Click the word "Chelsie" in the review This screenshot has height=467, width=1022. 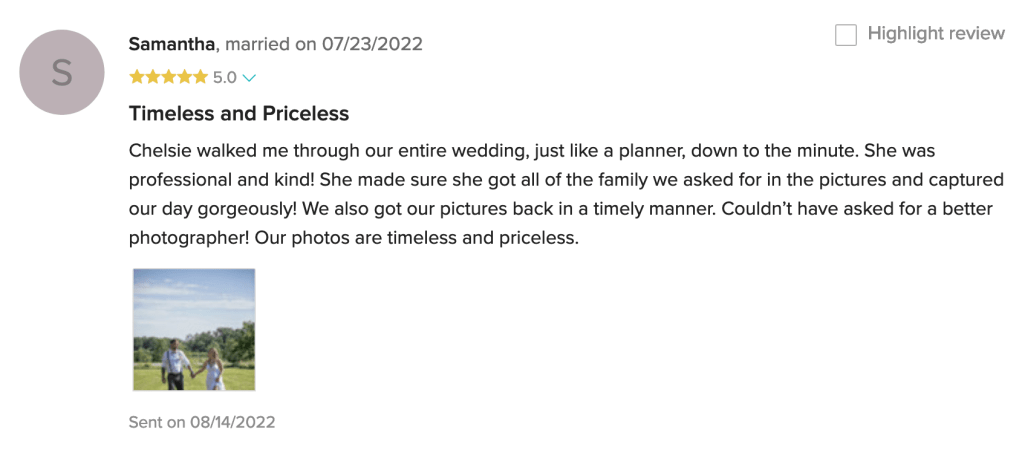(x=161, y=151)
